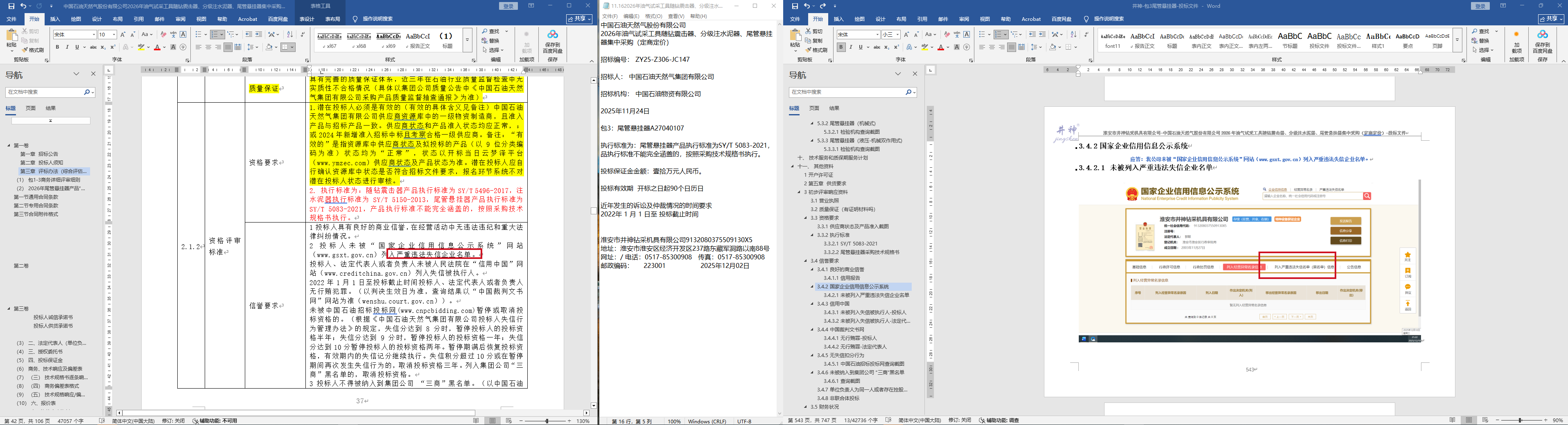The height and width of the screenshot is (425, 1568).
Task: Click bullet list icon in 中国石油 Word window
Action: (199, 35)
